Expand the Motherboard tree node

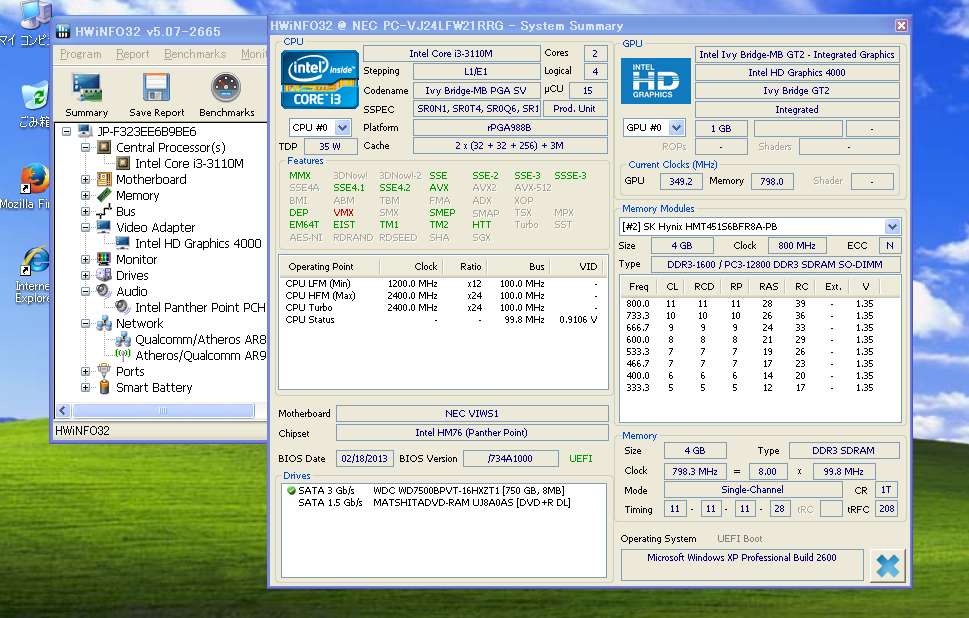[x=87, y=180]
